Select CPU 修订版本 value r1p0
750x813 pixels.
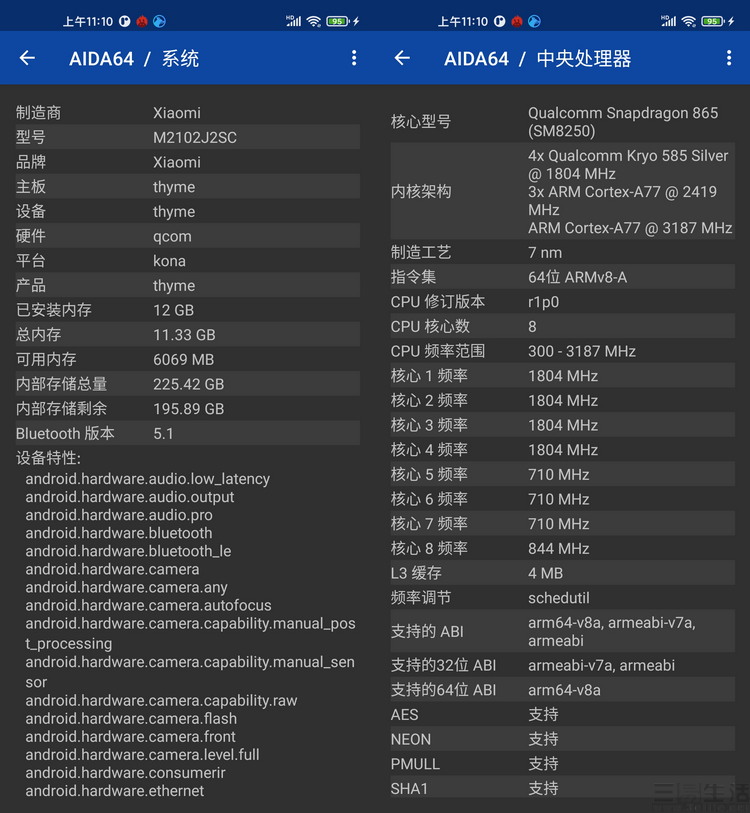544,302
